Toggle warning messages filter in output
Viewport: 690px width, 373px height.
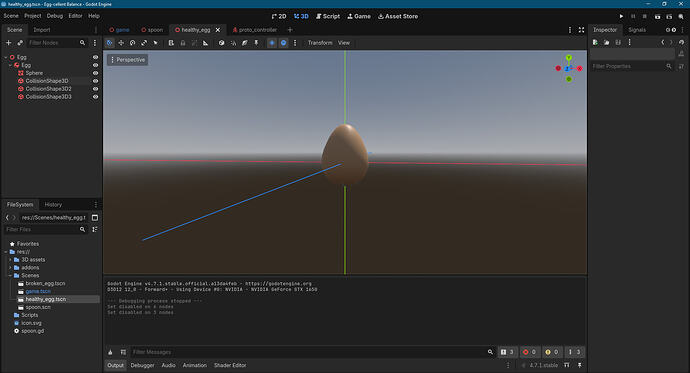click(552, 352)
